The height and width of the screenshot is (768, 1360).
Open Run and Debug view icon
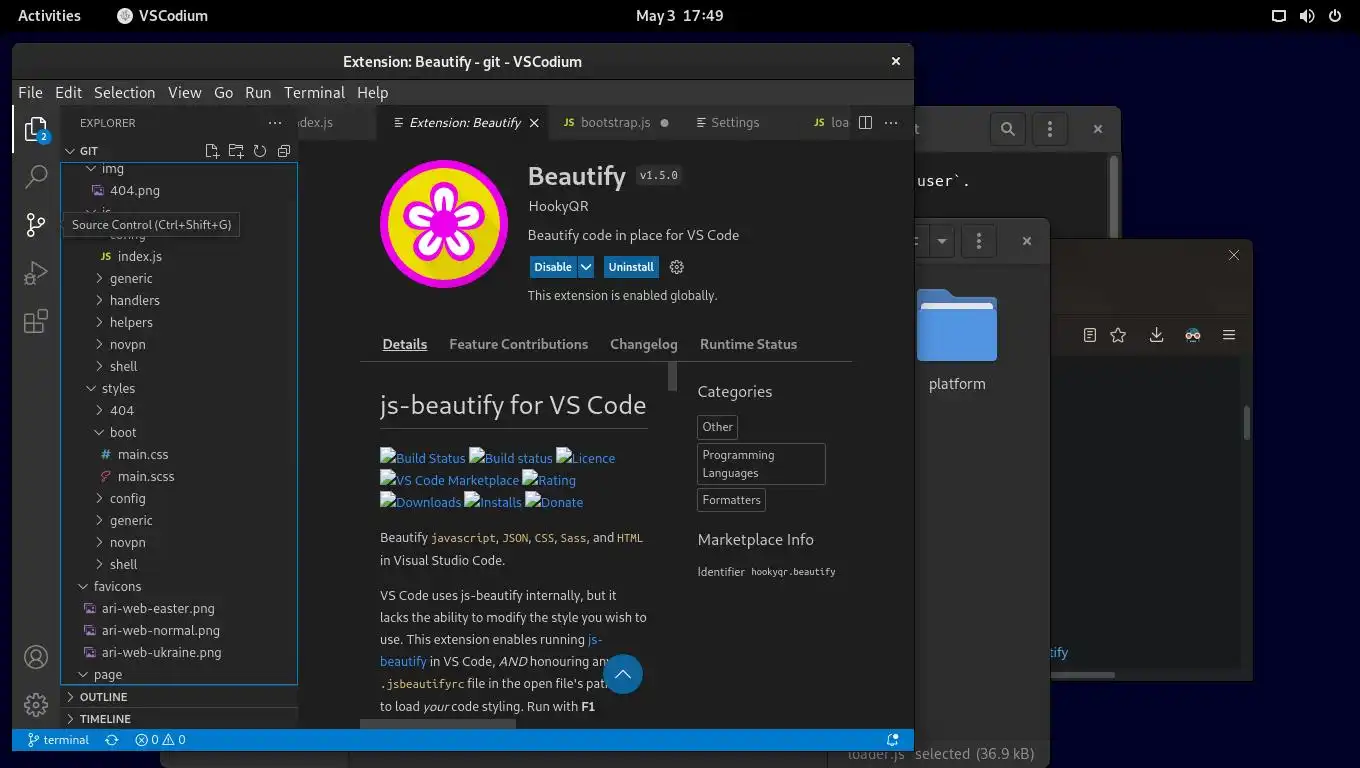[x=36, y=273]
